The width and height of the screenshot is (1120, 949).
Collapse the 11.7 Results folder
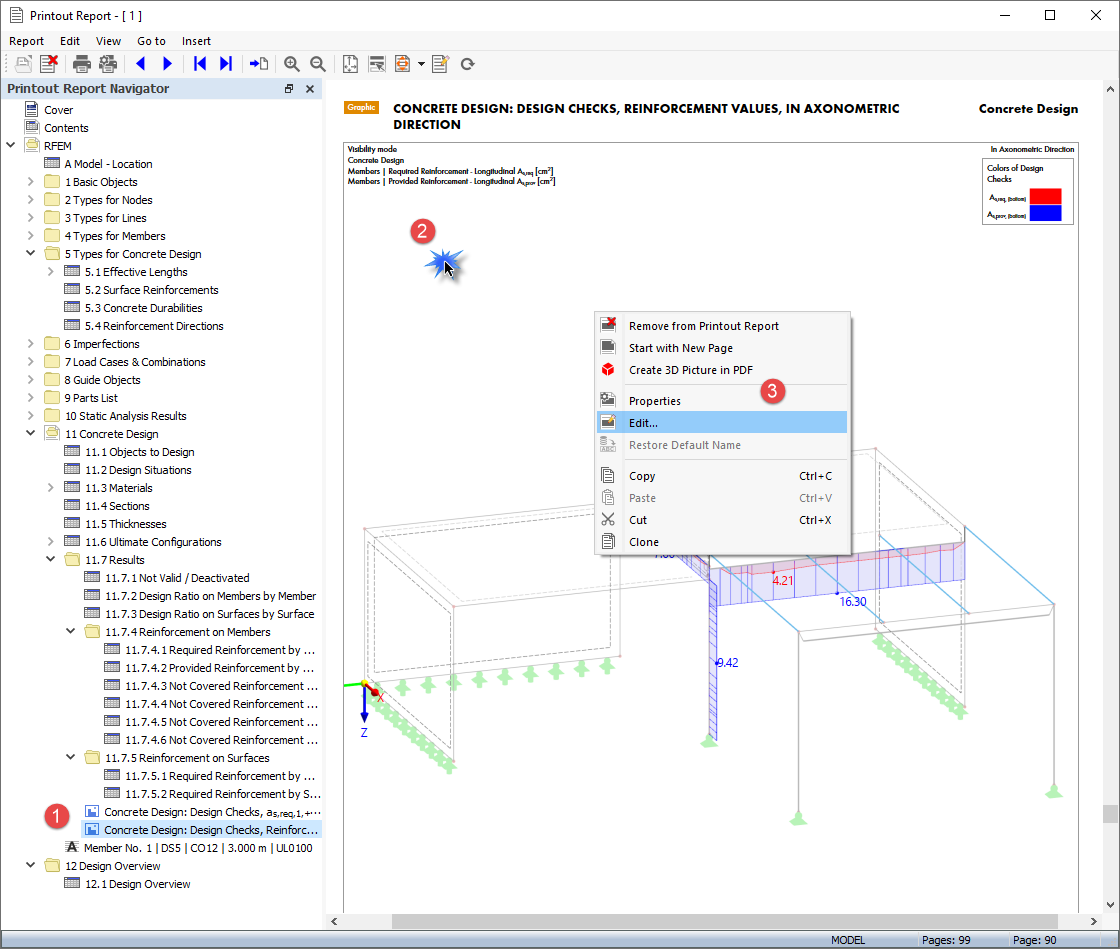coord(51,560)
